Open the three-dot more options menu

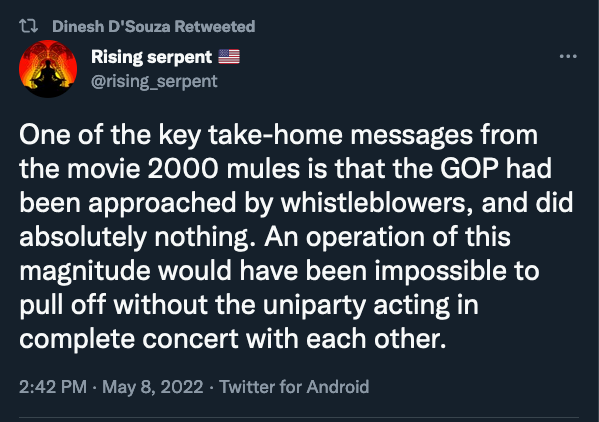coord(568,57)
